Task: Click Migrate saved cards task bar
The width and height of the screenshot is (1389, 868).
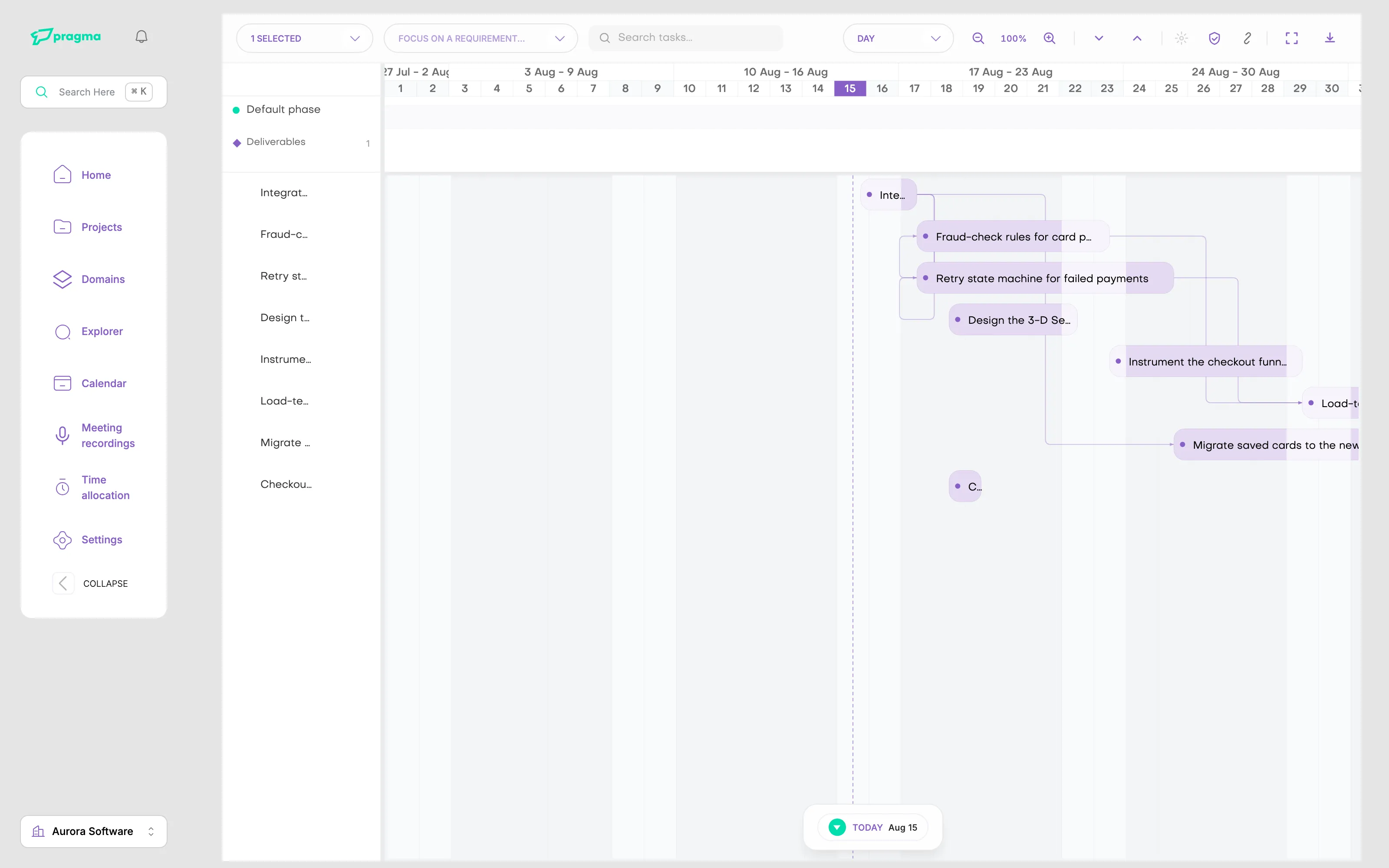Action: pos(1266,444)
